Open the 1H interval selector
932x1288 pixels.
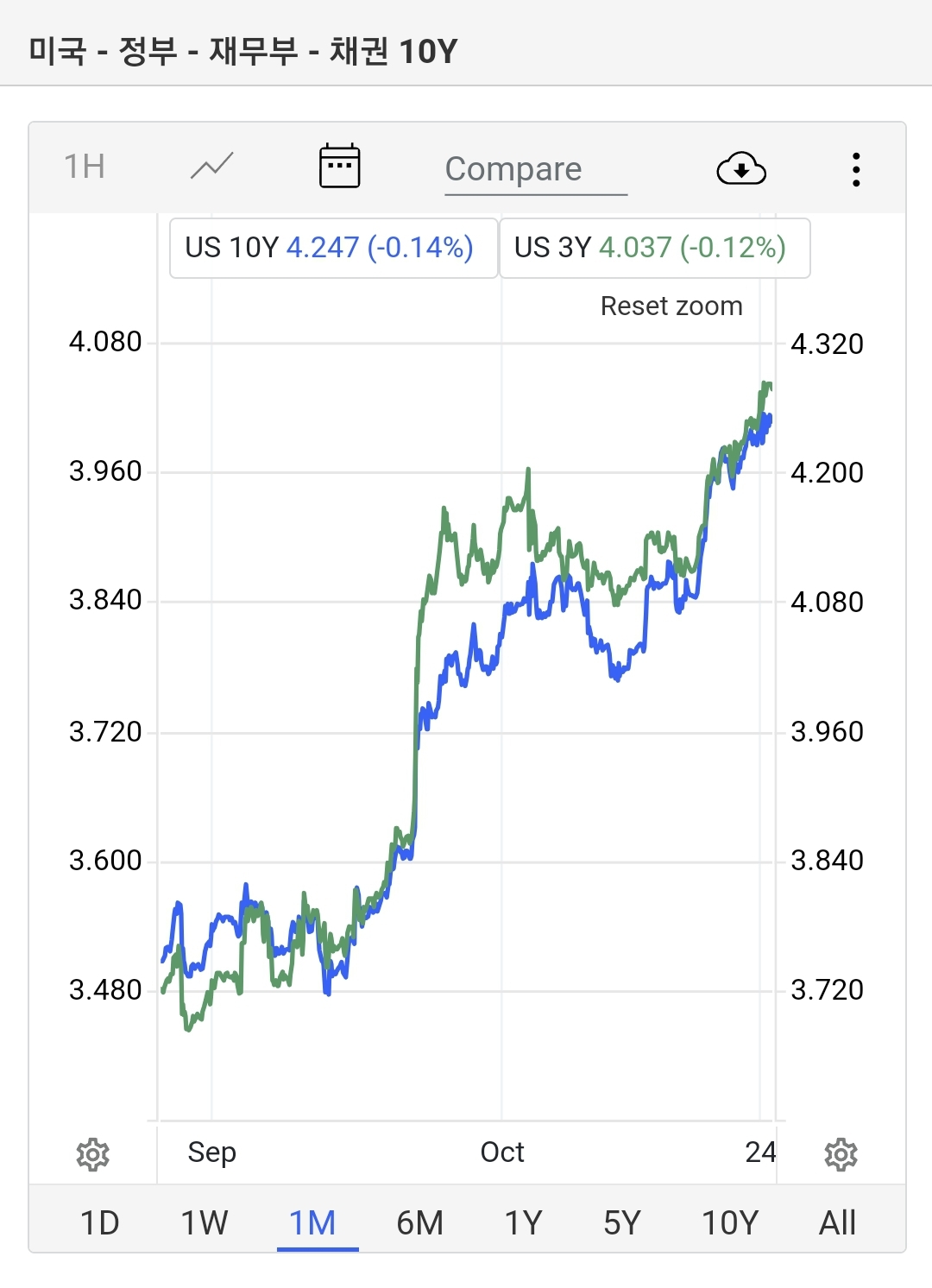point(85,166)
